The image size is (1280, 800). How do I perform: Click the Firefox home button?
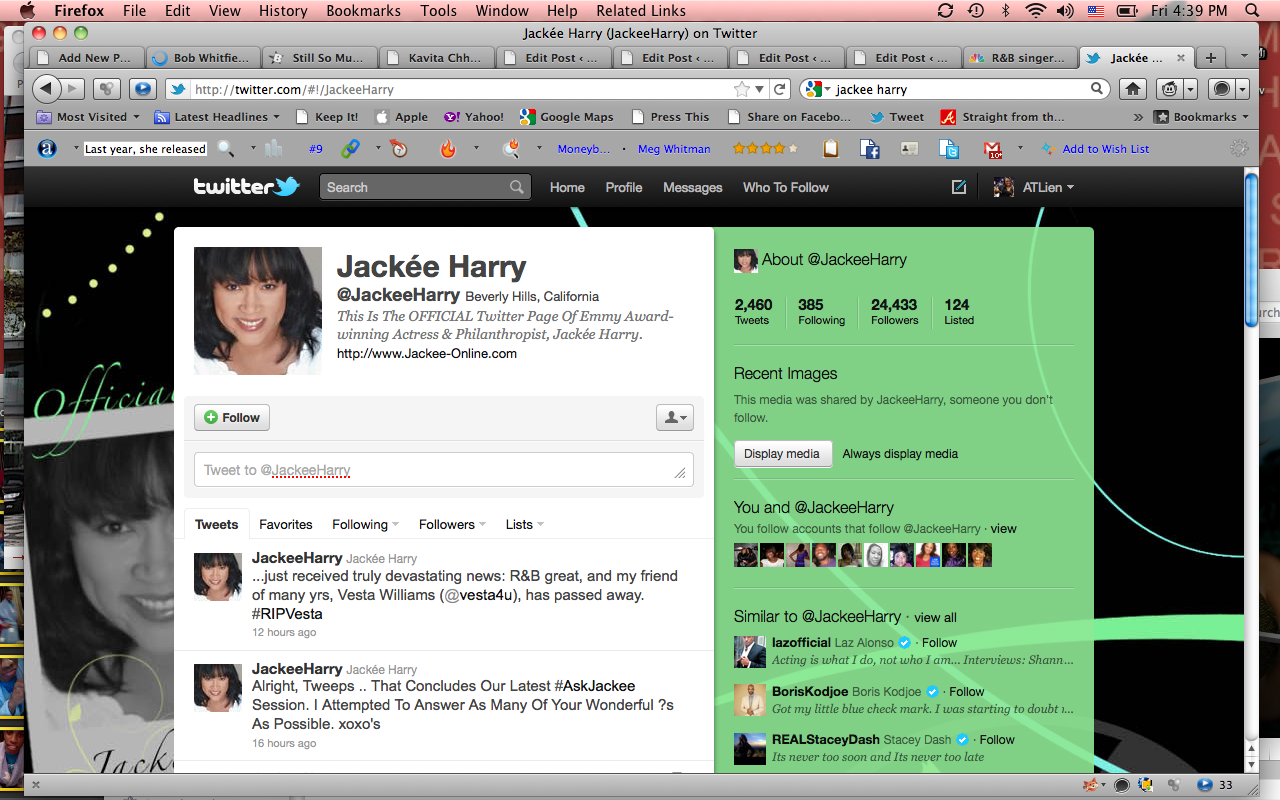1133,89
